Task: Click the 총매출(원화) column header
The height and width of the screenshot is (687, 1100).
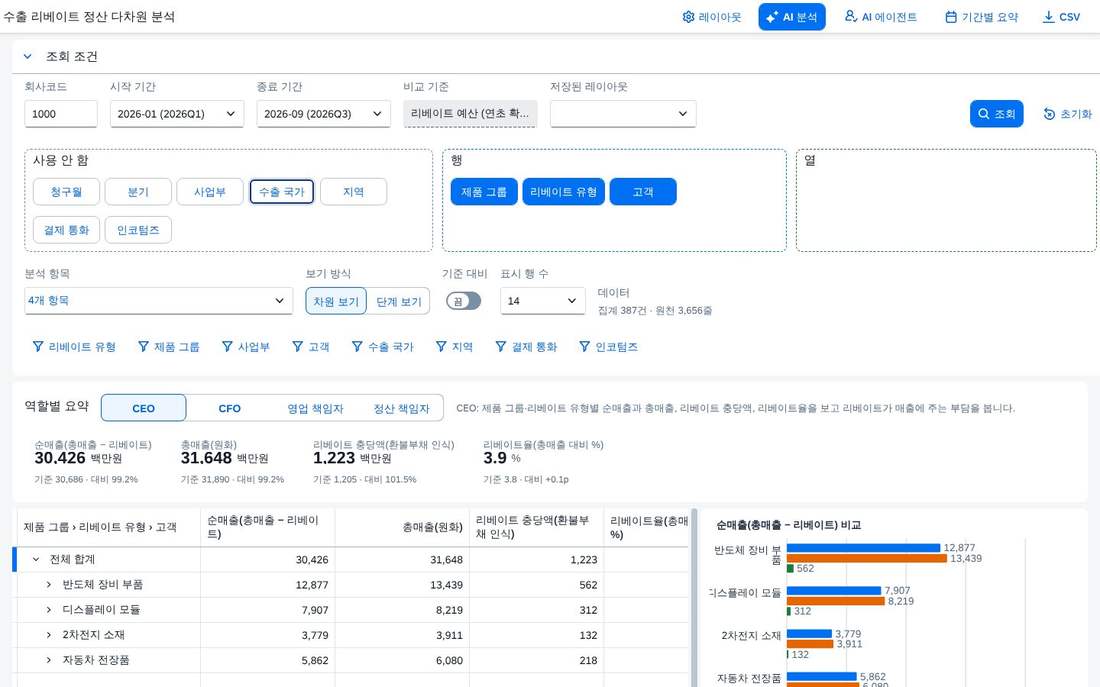Action: [x=402, y=527]
